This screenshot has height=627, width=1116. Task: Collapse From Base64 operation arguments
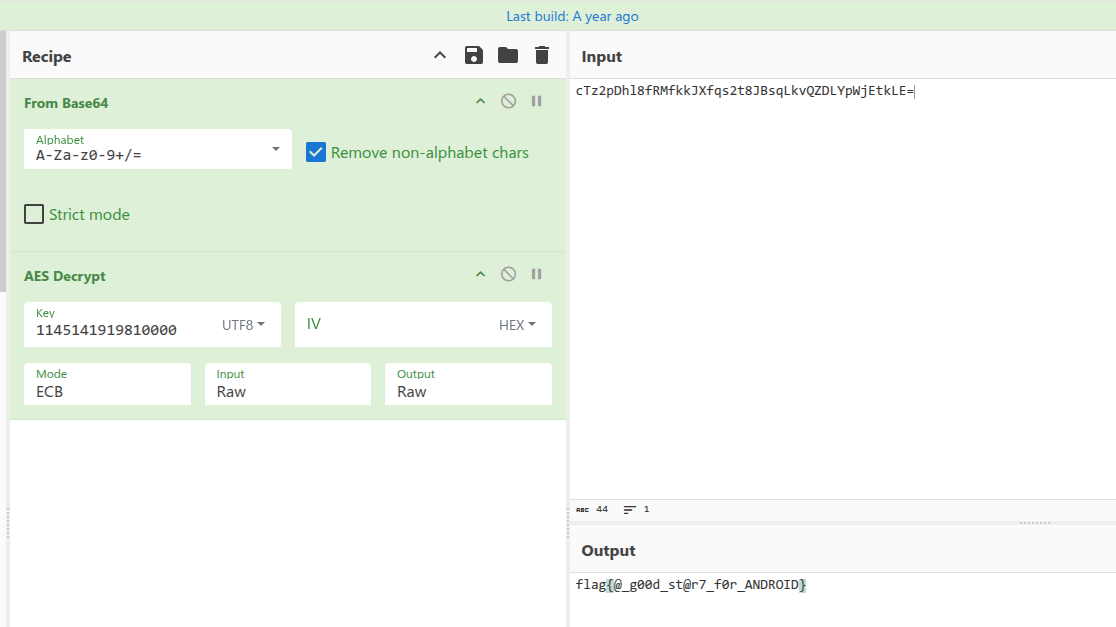pyautogui.click(x=480, y=102)
